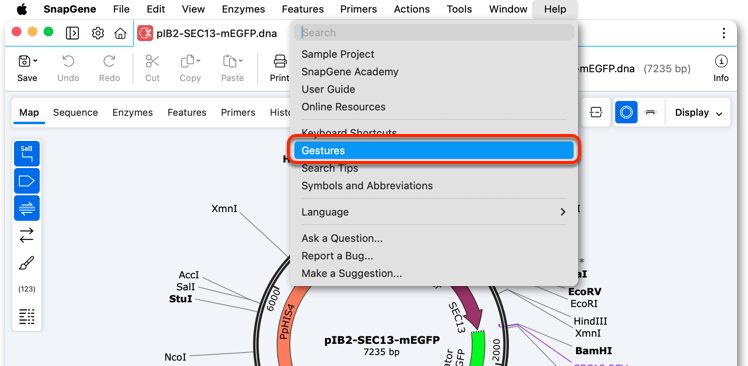Click the Print toolbar icon

point(280,61)
